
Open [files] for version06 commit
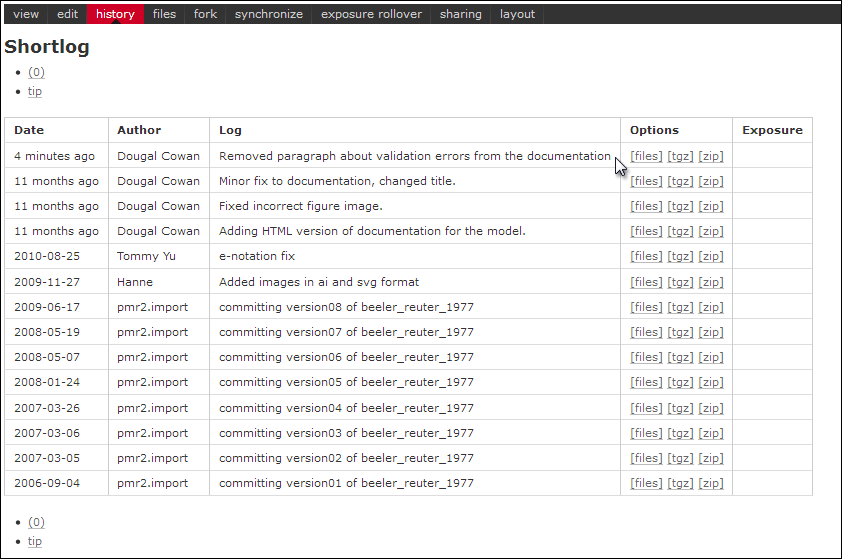[x=646, y=357]
